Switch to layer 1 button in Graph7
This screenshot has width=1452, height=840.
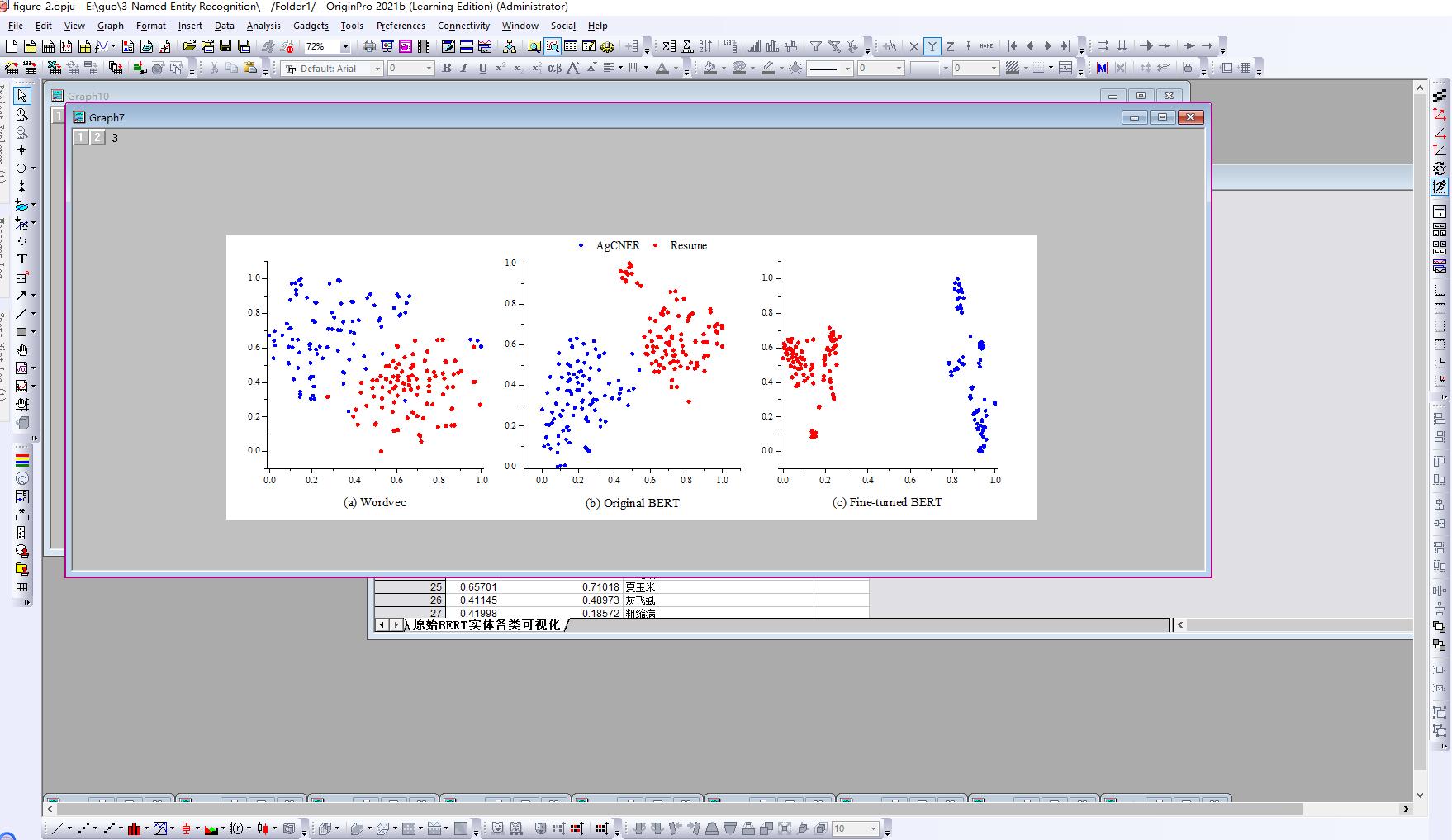[80, 138]
